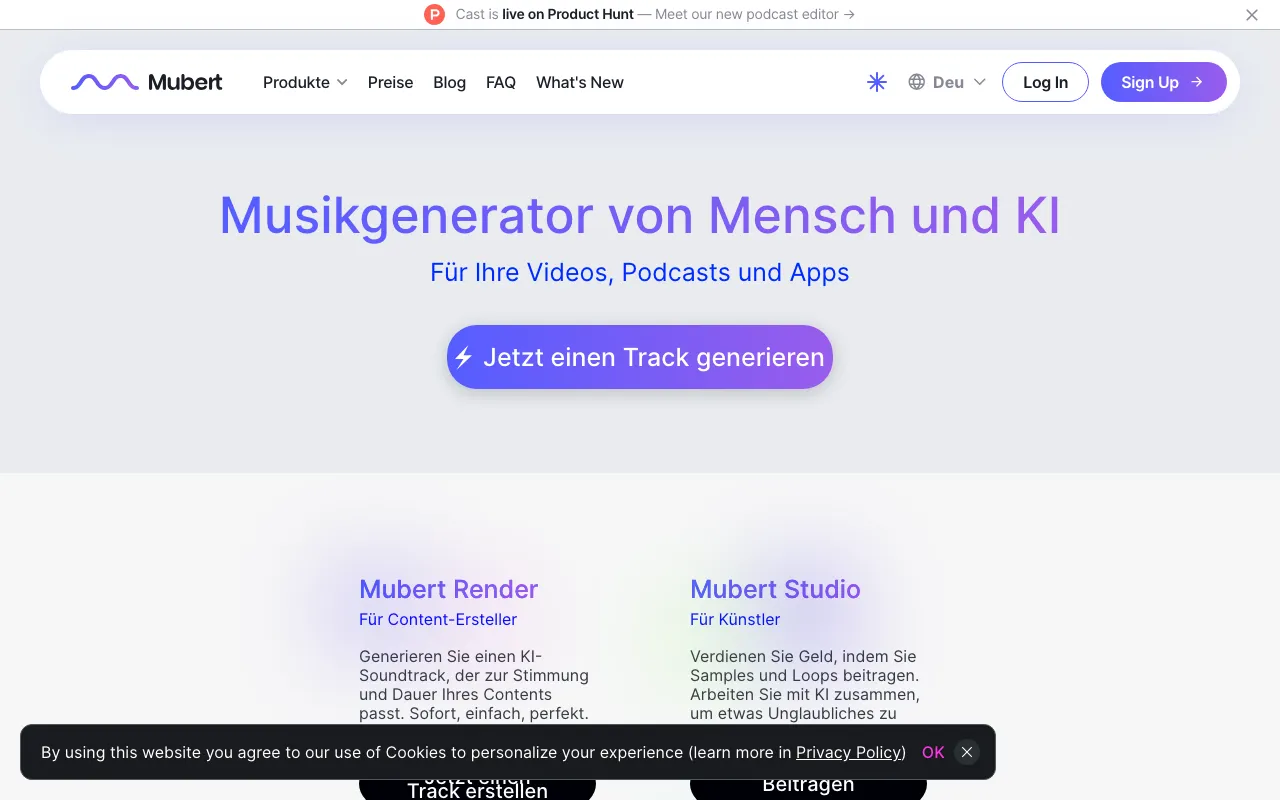Open the Cast live on Product Hunt link
The image size is (1280, 800).
tap(655, 14)
